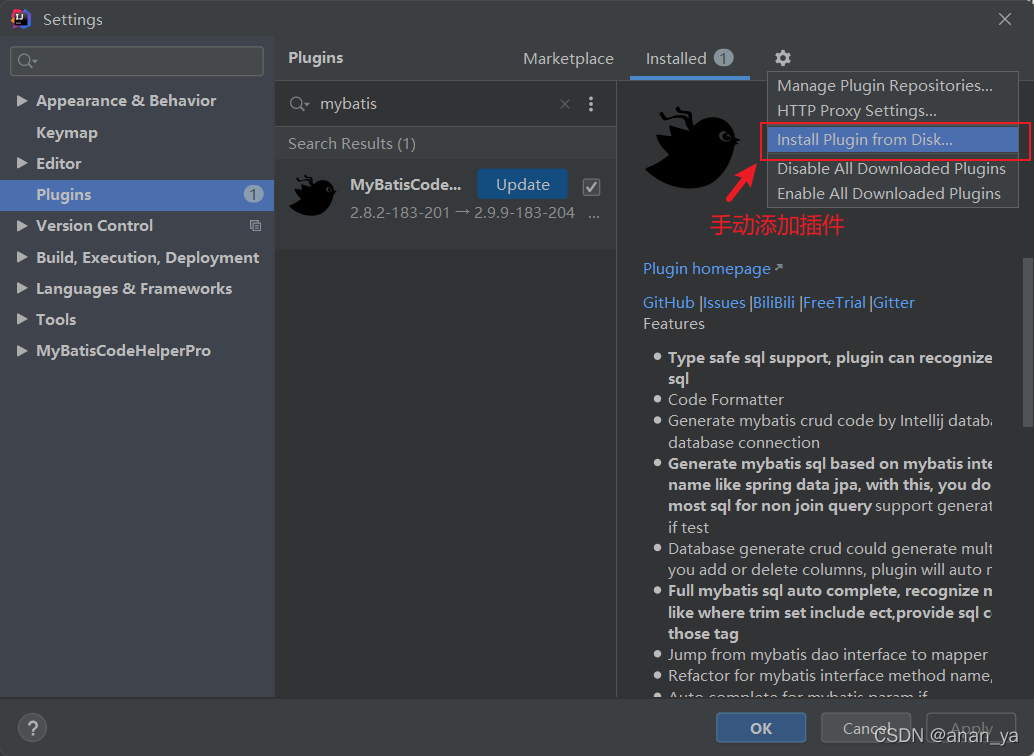Switch to the Marketplace tab
This screenshot has width=1034, height=756.
pos(568,59)
